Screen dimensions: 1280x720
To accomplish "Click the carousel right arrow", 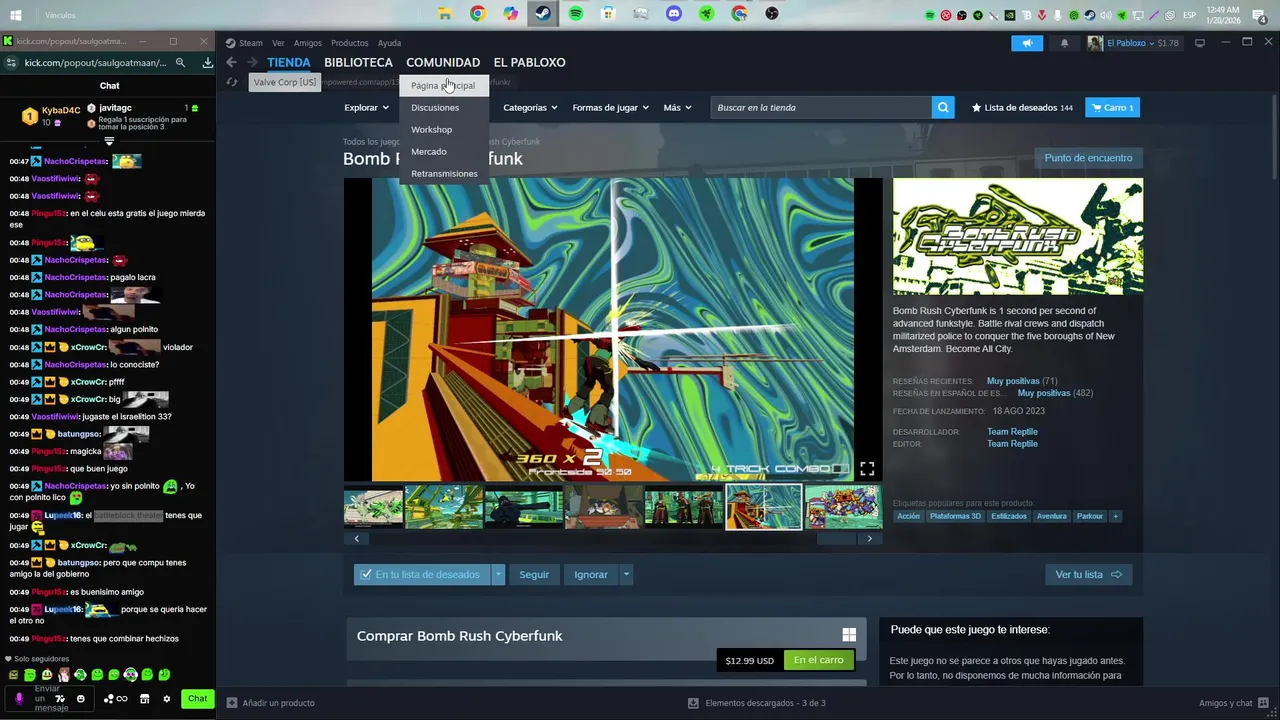I will click(x=869, y=538).
